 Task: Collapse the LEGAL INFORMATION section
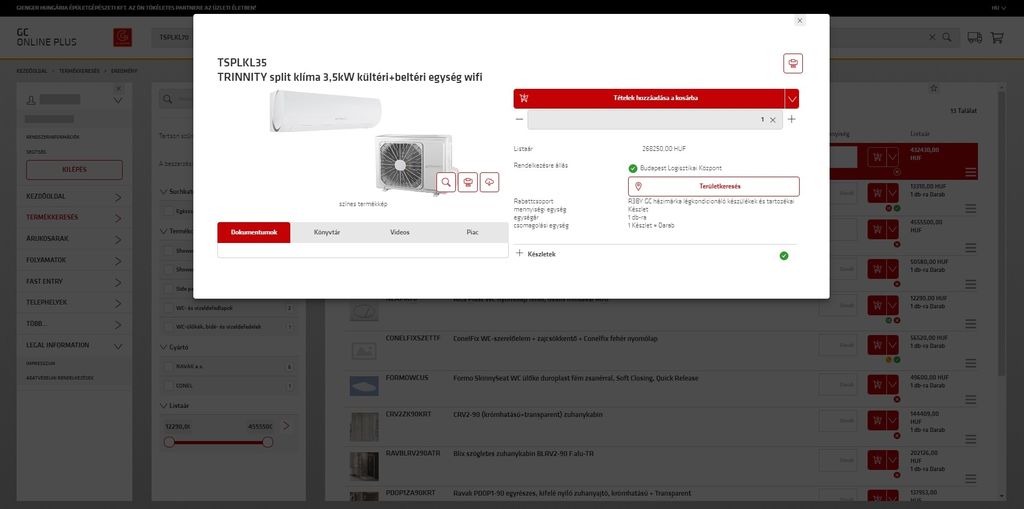pyautogui.click(x=74, y=346)
